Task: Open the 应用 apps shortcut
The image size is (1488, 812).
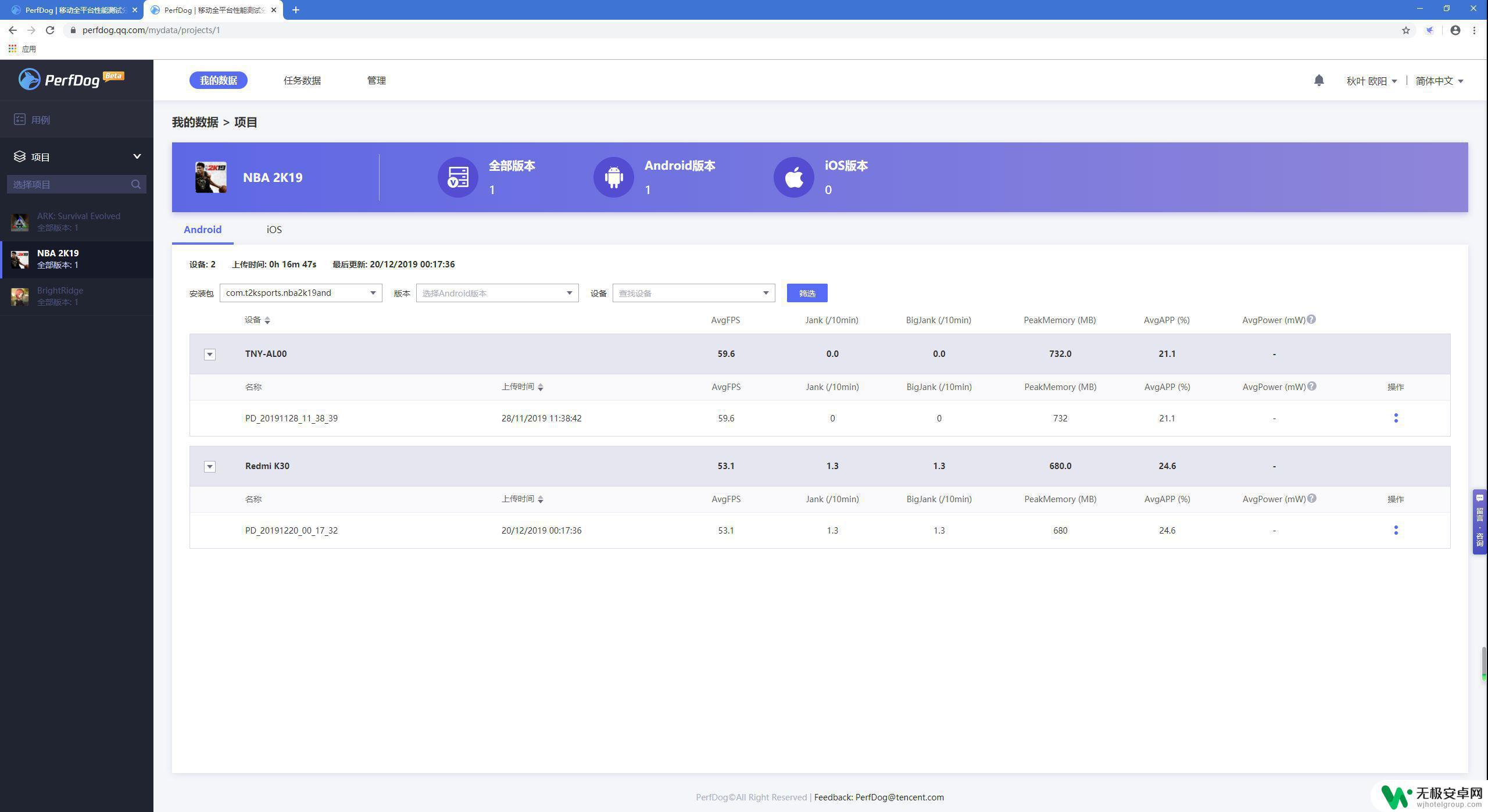Action: tap(22, 49)
